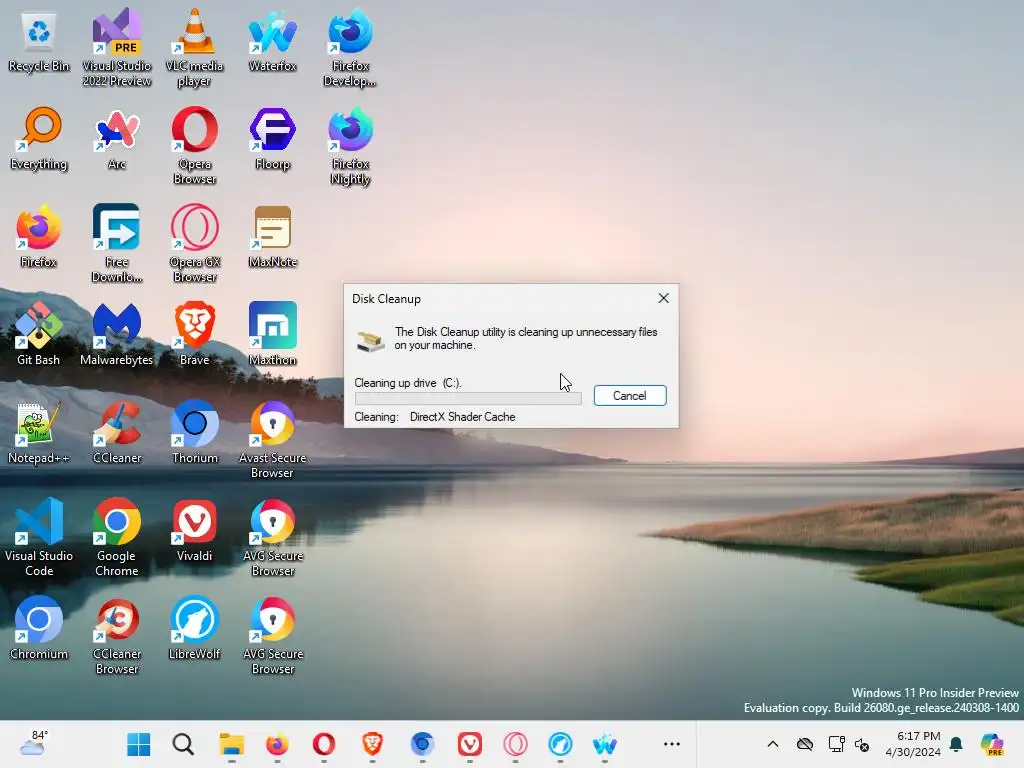Select the VLC media player shortcut
Image resolution: width=1024 pixels, height=768 pixels.
pyautogui.click(x=195, y=48)
